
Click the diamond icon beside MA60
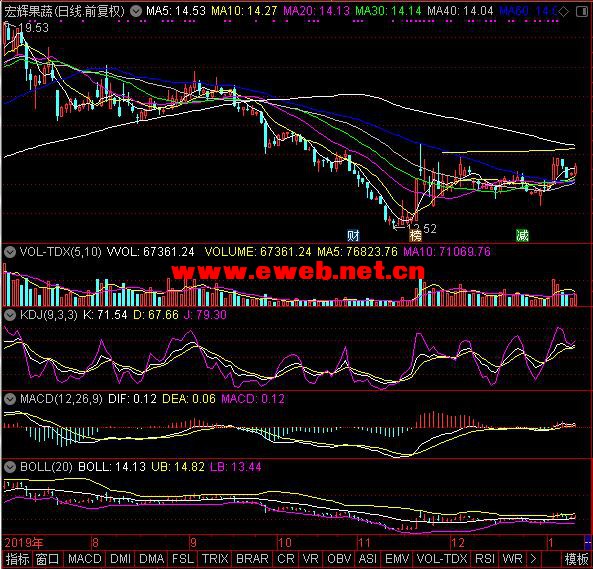tap(564, 12)
